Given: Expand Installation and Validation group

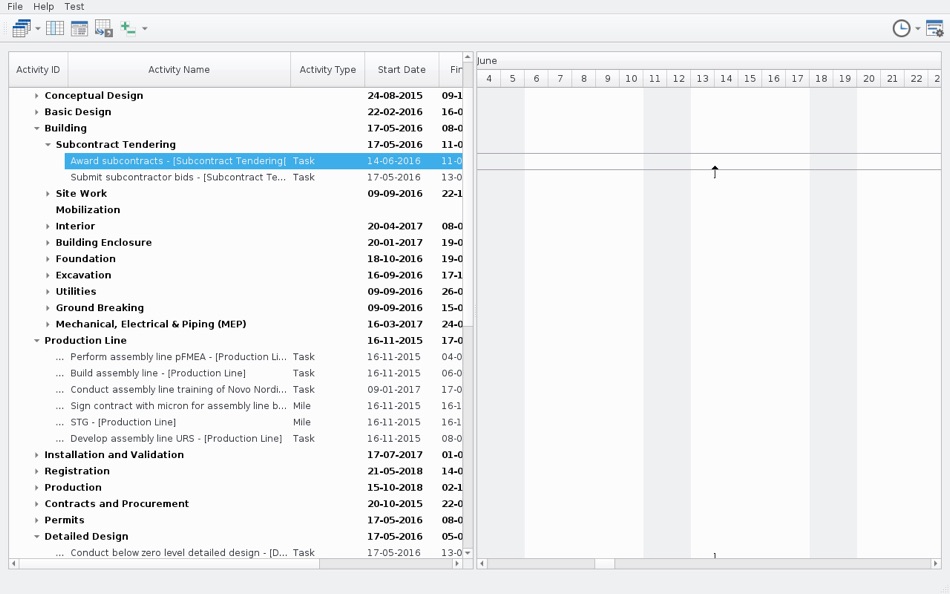Looking at the screenshot, I should click(36, 455).
